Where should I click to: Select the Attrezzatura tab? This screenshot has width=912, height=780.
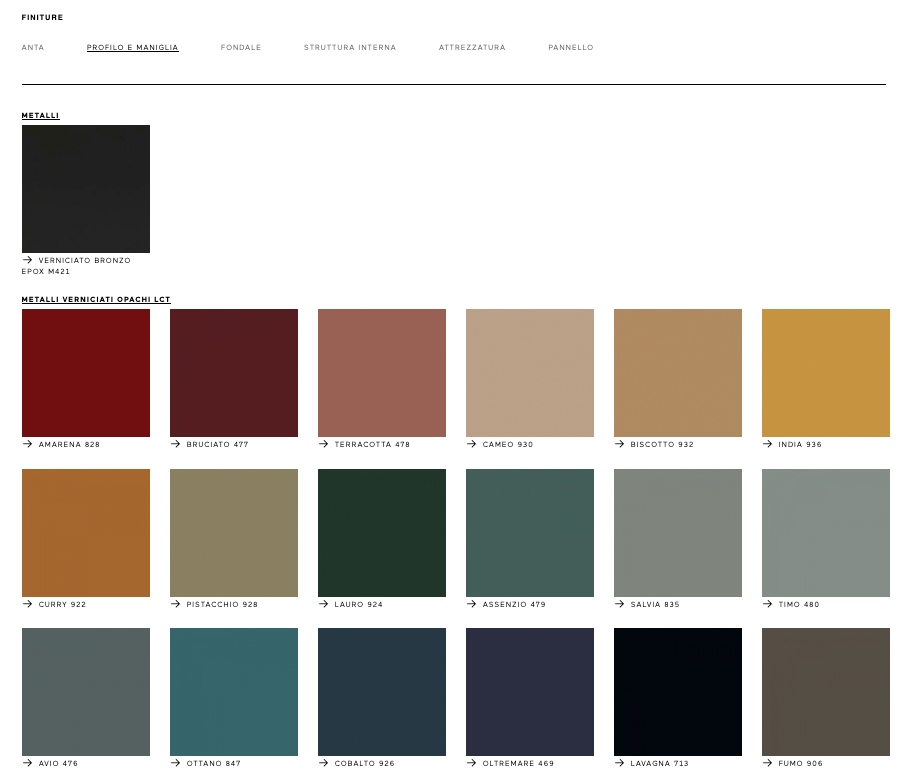[472, 48]
